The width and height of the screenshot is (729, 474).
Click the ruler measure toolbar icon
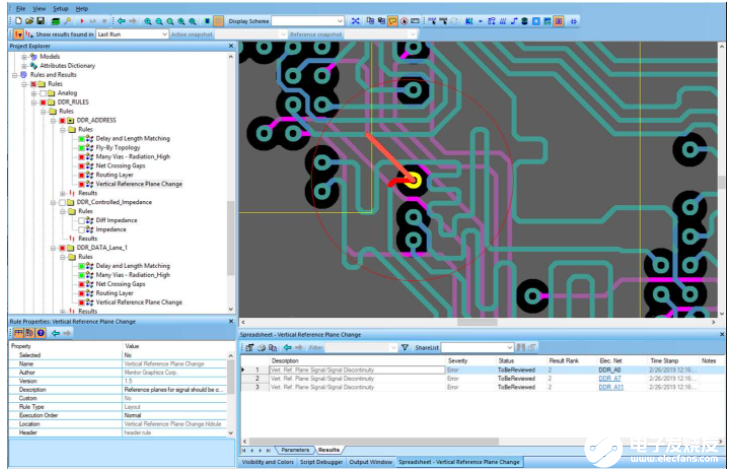click(415, 21)
